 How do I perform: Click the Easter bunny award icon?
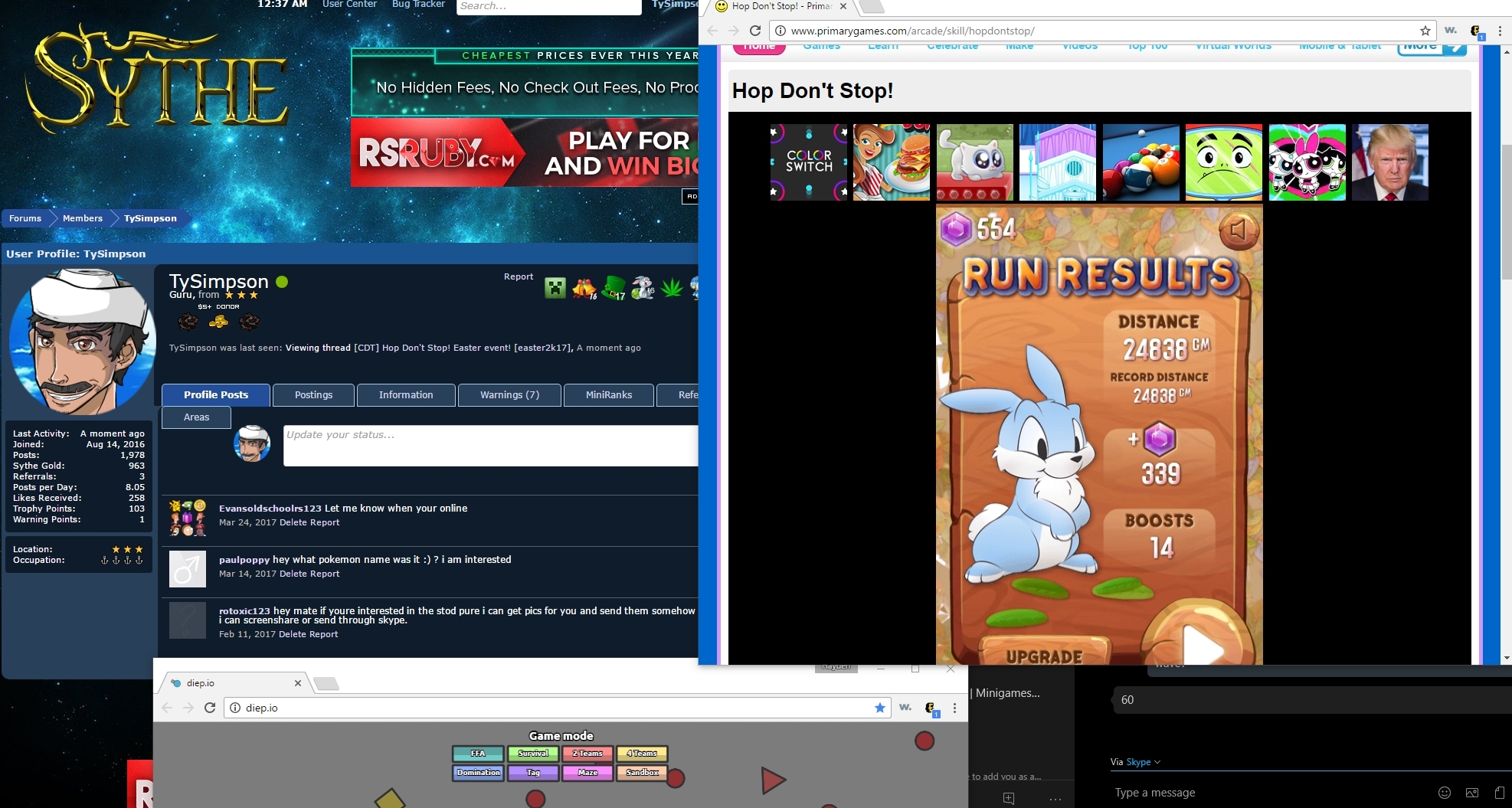(x=643, y=287)
